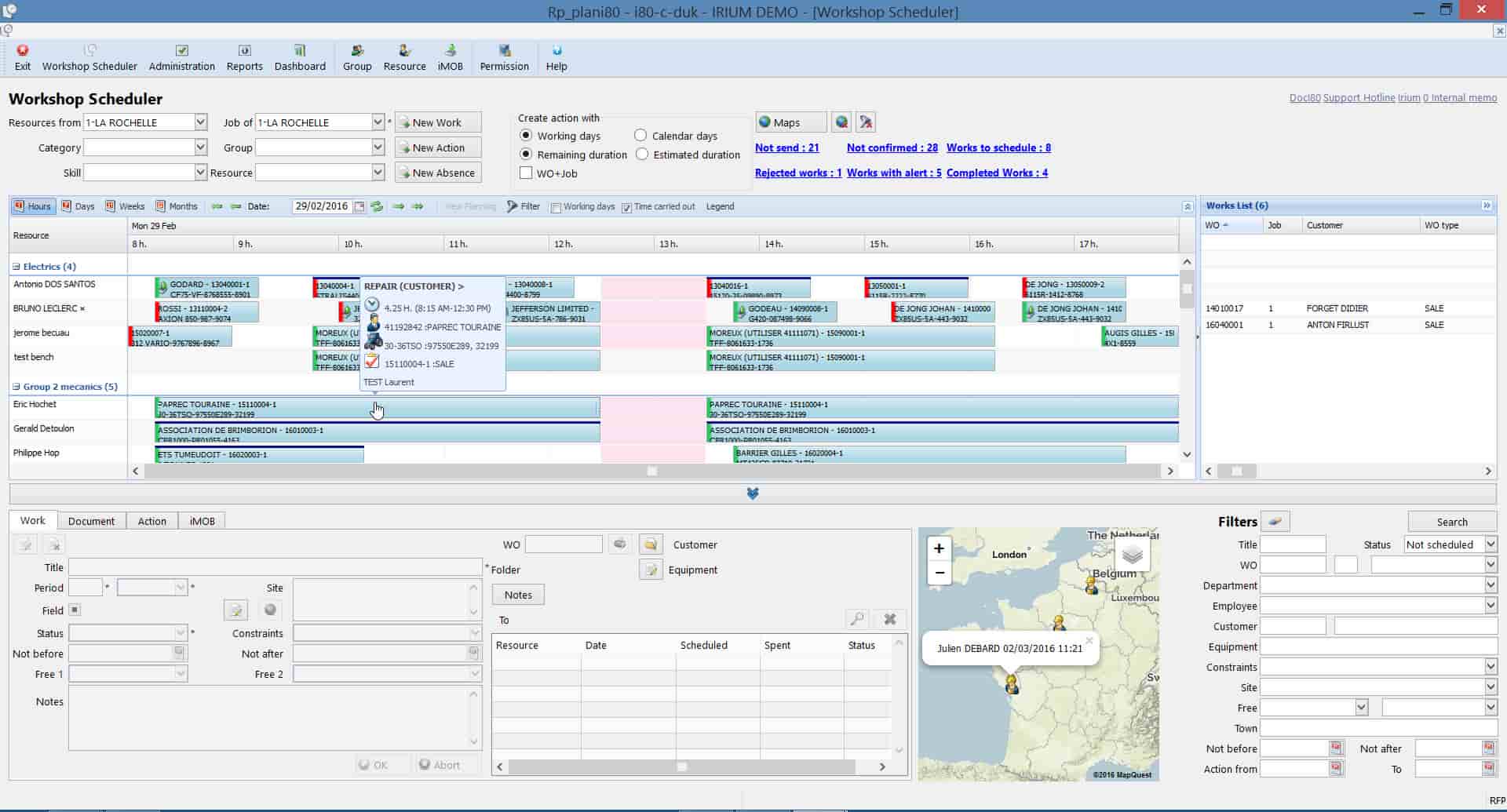Click the Resource icon in the top toolbar
The height and width of the screenshot is (812, 1507).
coord(404,56)
